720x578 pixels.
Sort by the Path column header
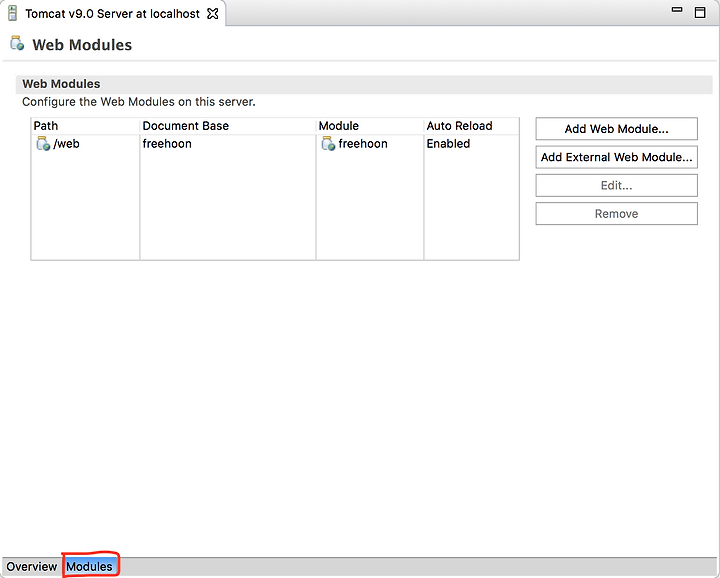click(85, 126)
